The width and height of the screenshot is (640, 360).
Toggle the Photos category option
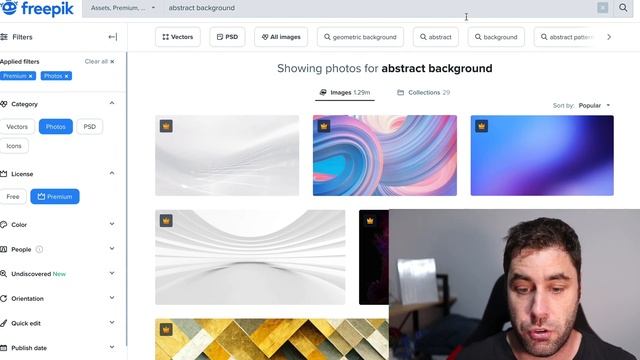(x=56, y=127)
